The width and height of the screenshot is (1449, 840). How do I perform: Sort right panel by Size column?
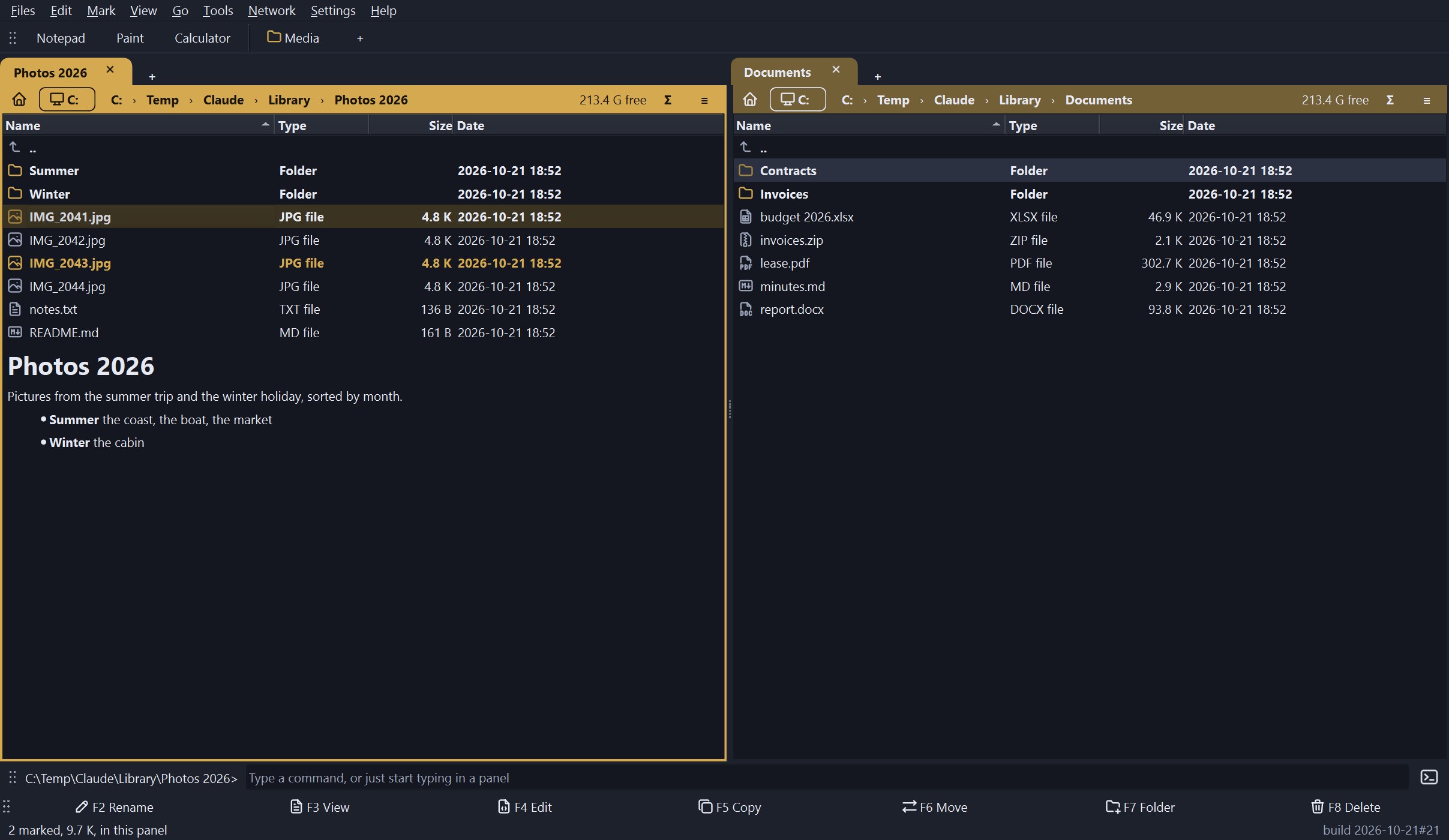tap(1142, 125)
